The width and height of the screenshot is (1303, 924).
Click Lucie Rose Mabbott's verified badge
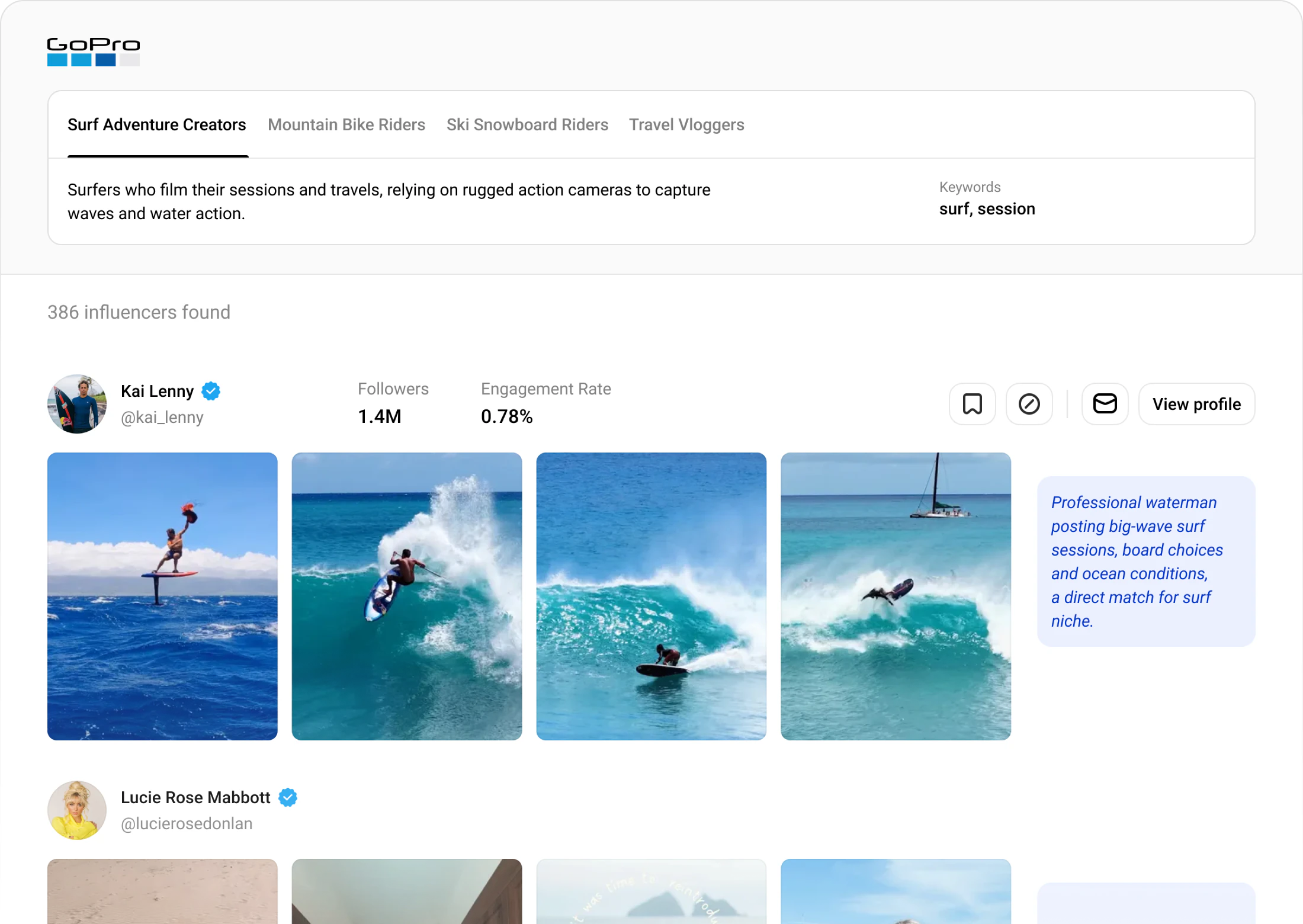[288, 797]
